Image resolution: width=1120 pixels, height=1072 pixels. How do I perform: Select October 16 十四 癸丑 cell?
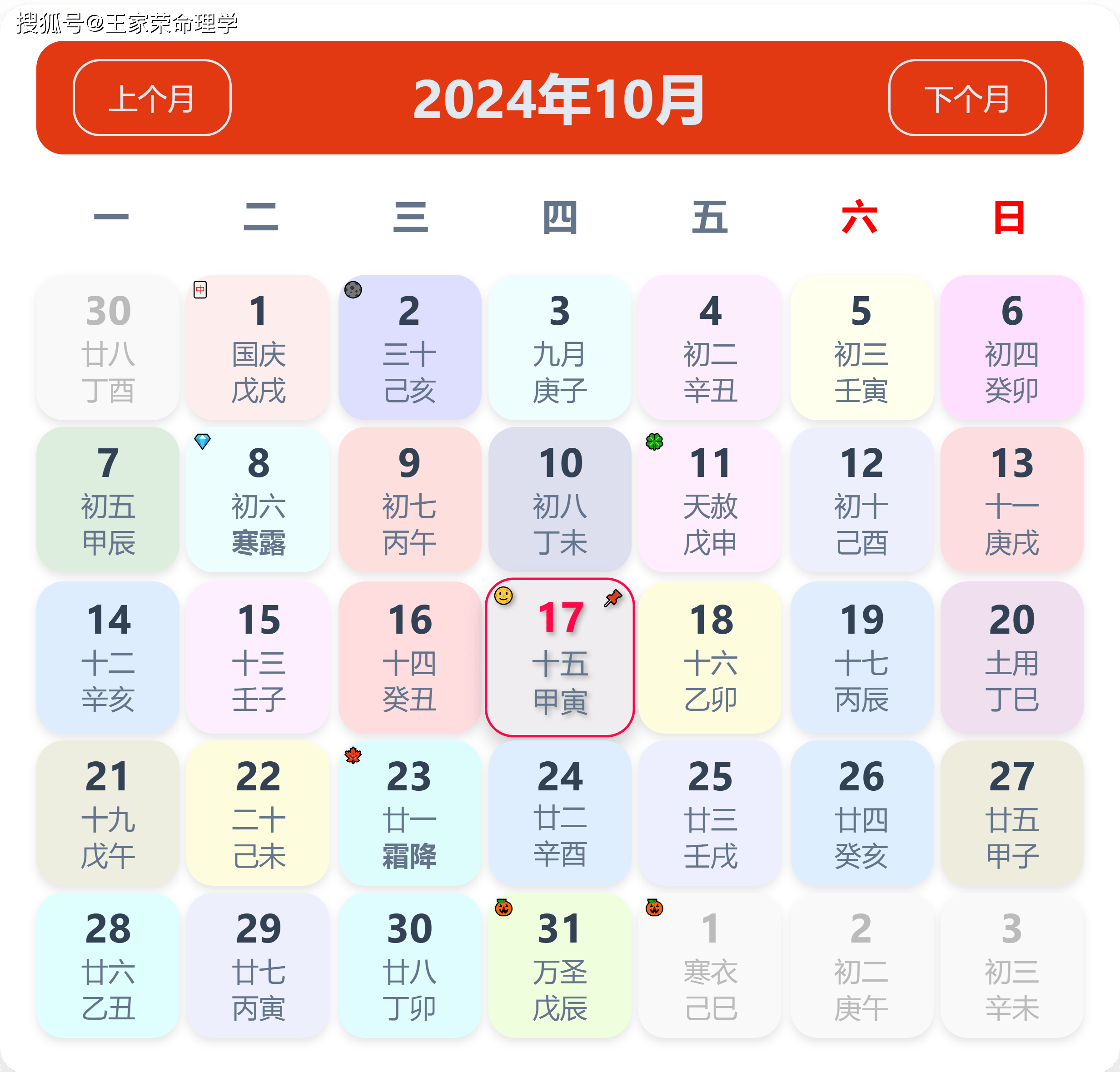point(410,657)
